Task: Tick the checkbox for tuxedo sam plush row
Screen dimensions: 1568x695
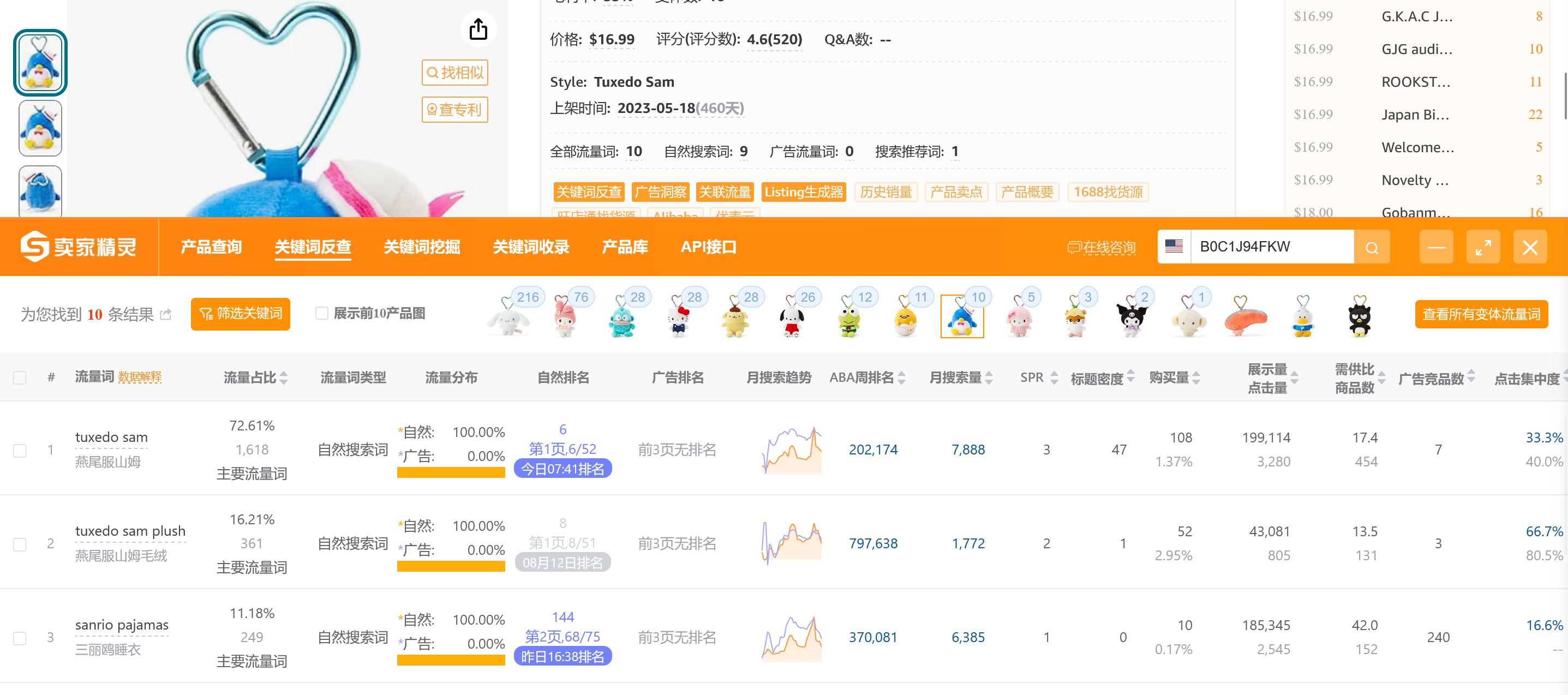Action: 20,544
